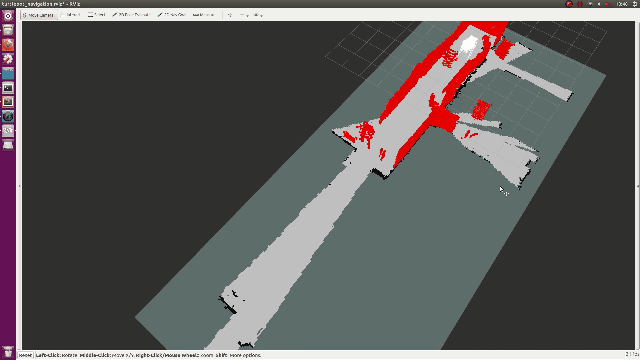Viewport: 640px width, 360px height.
Task: Click the Reset button in status bar
Action: (25, 356)
